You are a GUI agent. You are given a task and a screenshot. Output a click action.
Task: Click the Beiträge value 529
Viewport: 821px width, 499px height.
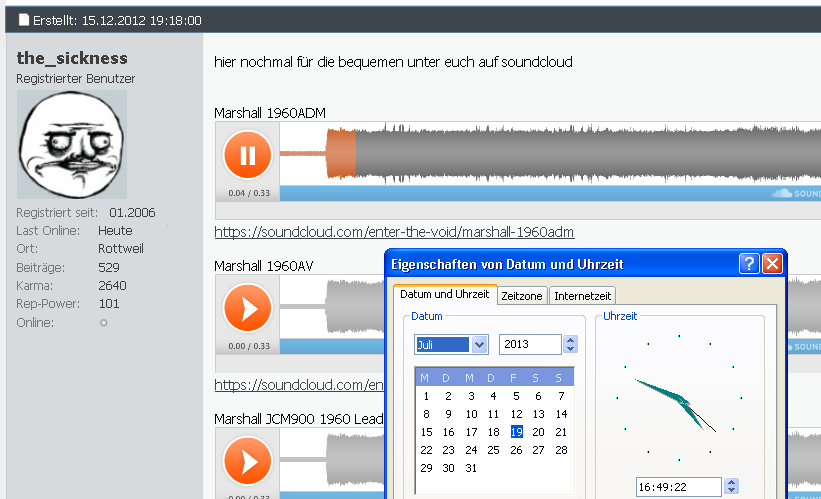pyautogui.click(x=109, y=268)
